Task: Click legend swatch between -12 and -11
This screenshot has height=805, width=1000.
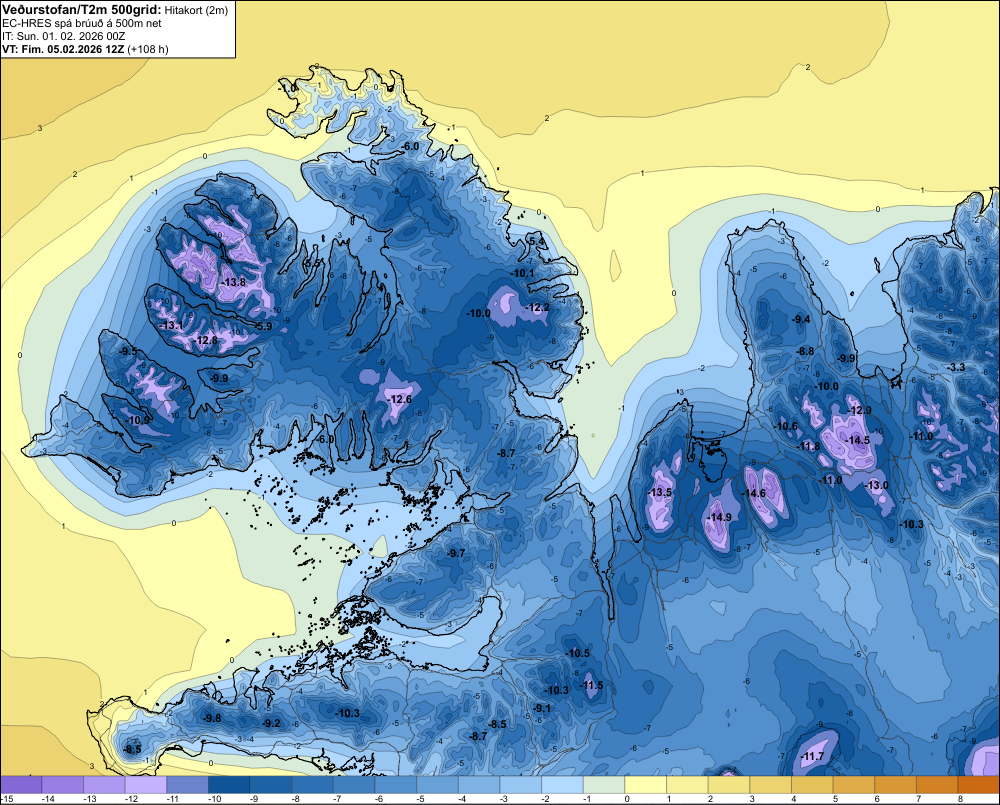Action: tap(146, 785)
